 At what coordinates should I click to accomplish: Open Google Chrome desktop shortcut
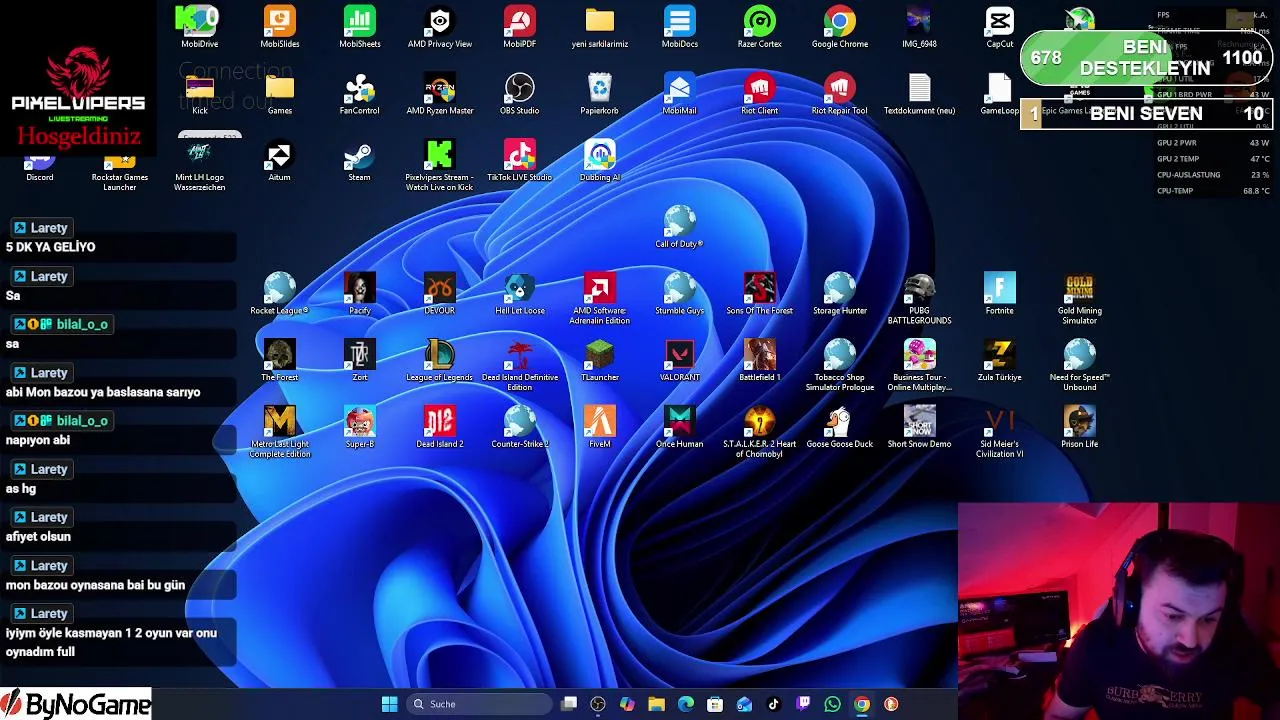(x=839, y=27)
